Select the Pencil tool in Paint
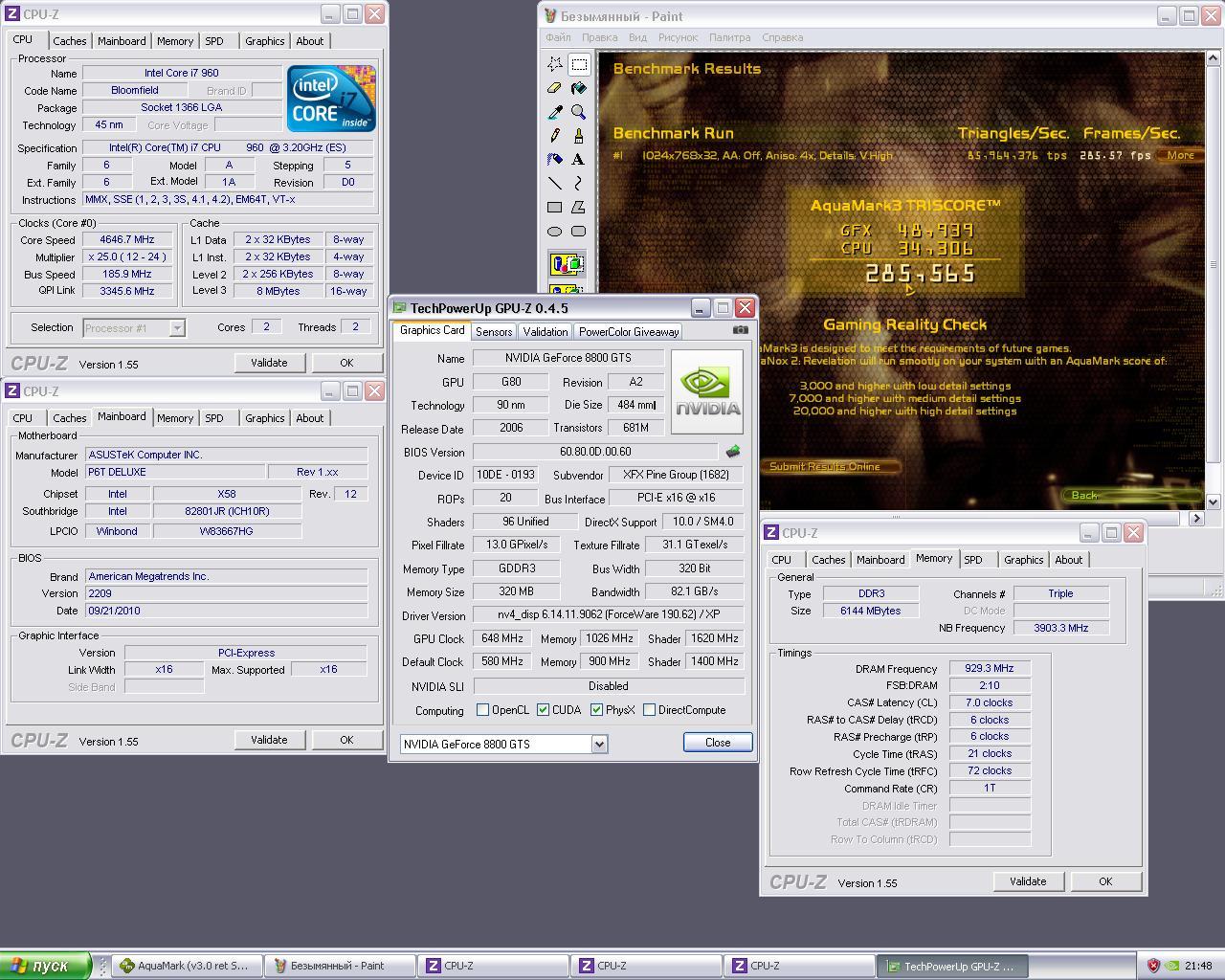 [555, 136]
